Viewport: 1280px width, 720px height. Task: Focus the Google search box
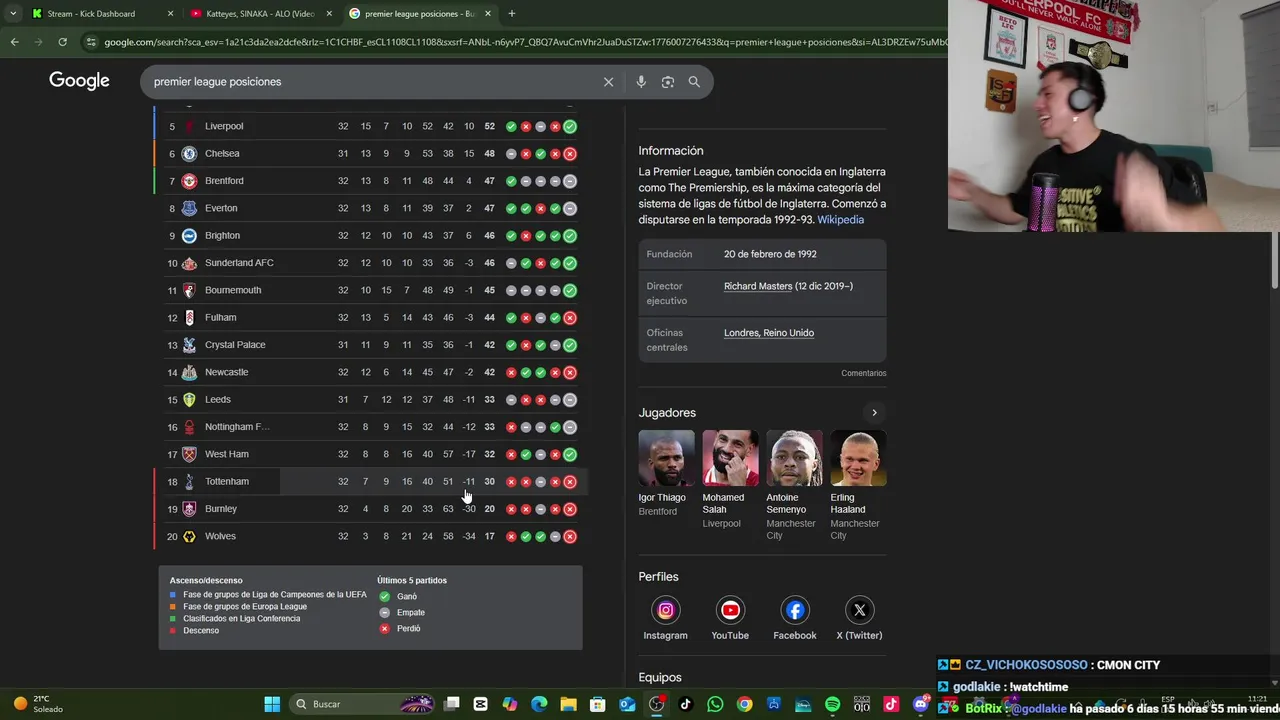coord(370,82)
